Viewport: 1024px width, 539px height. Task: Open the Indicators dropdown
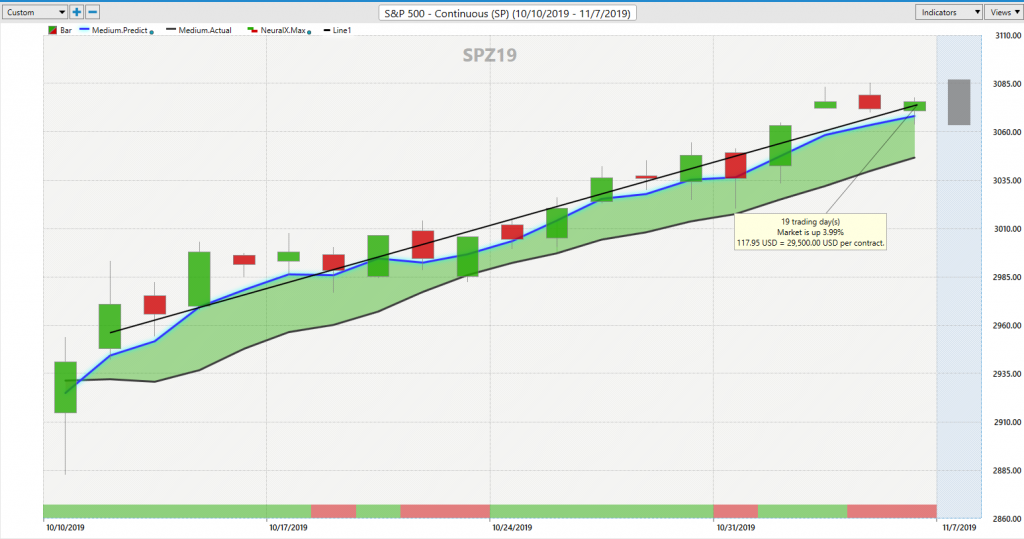click(948, 12)
